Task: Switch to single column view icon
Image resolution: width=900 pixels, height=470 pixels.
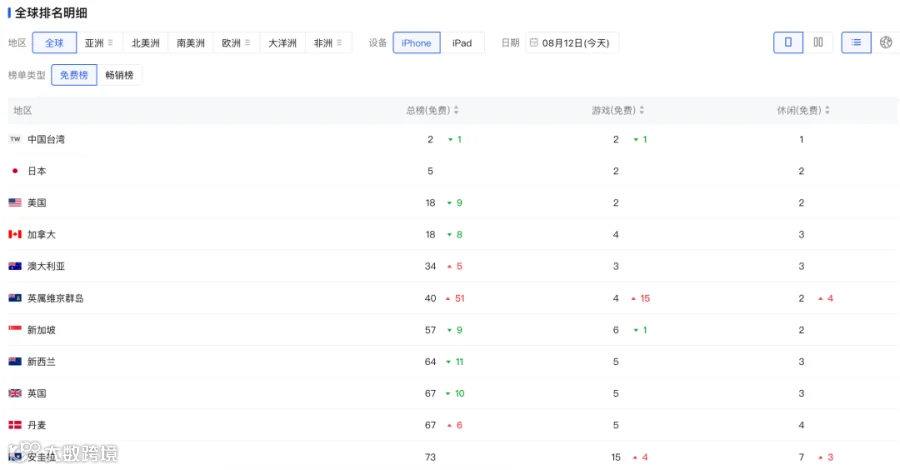Action: 788,42
